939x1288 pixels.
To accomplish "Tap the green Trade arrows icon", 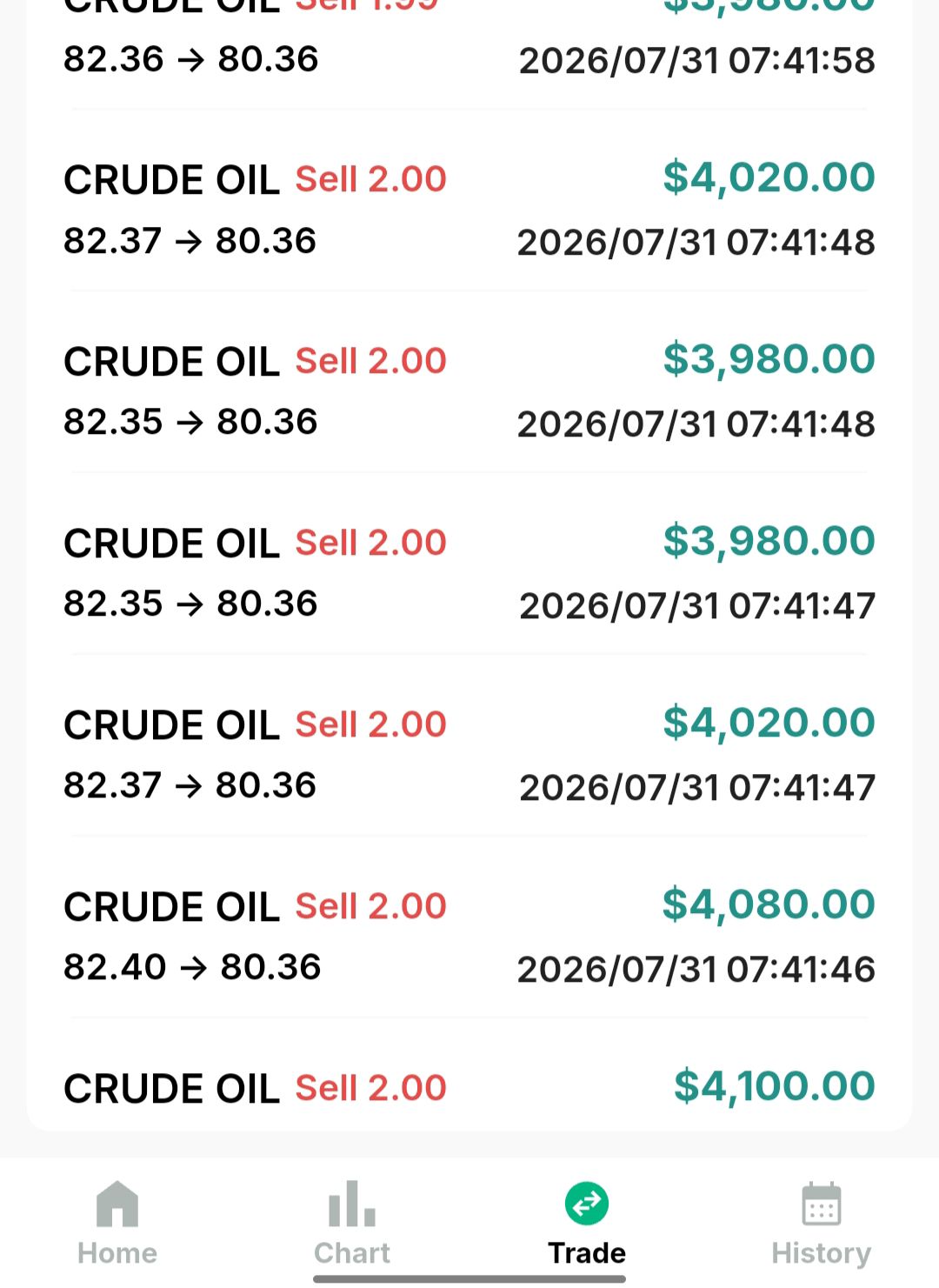I will click(x=587, y=1204).
